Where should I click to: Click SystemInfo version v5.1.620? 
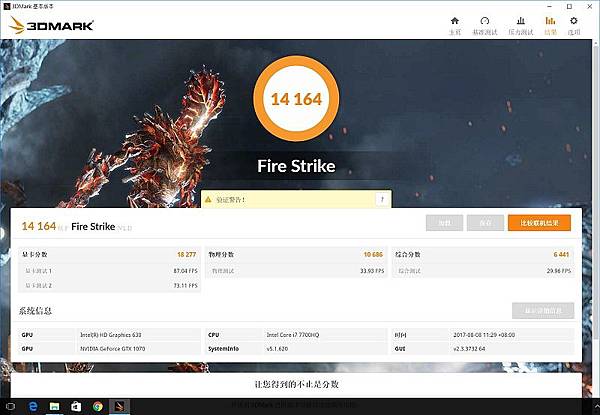(x=277, y=348)
